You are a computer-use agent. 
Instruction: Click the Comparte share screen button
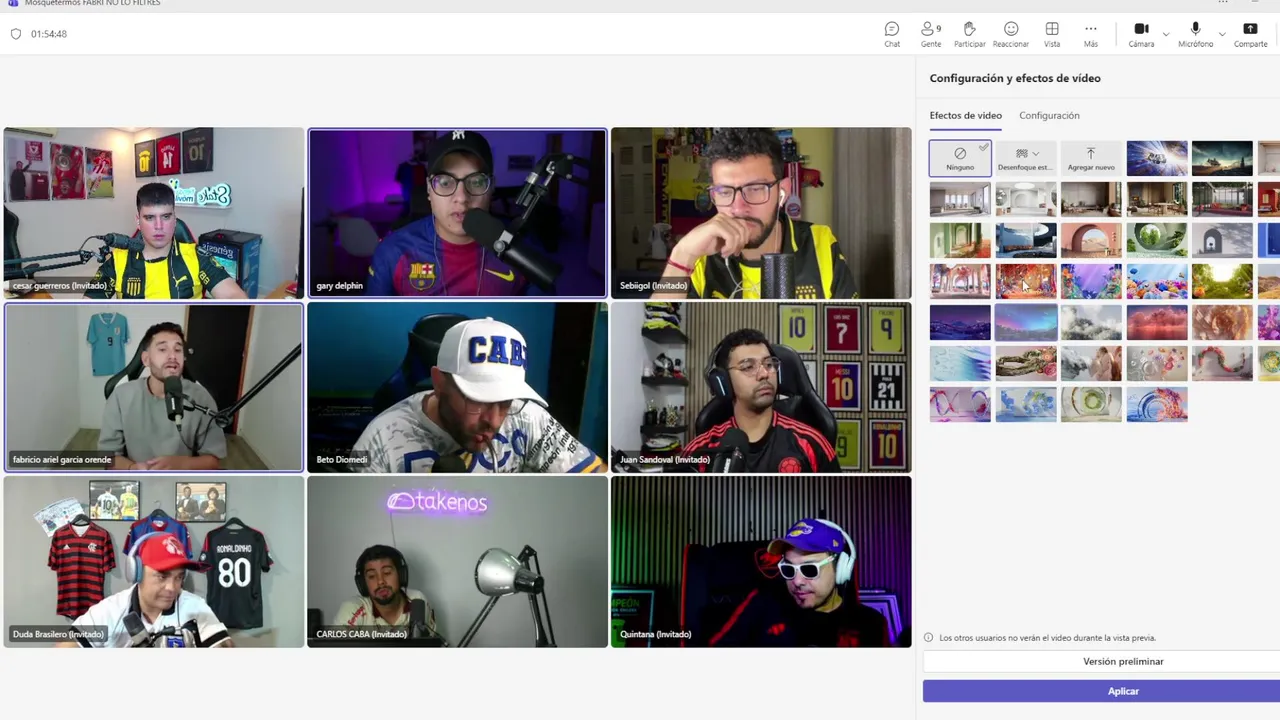[x=1250, y=34]
